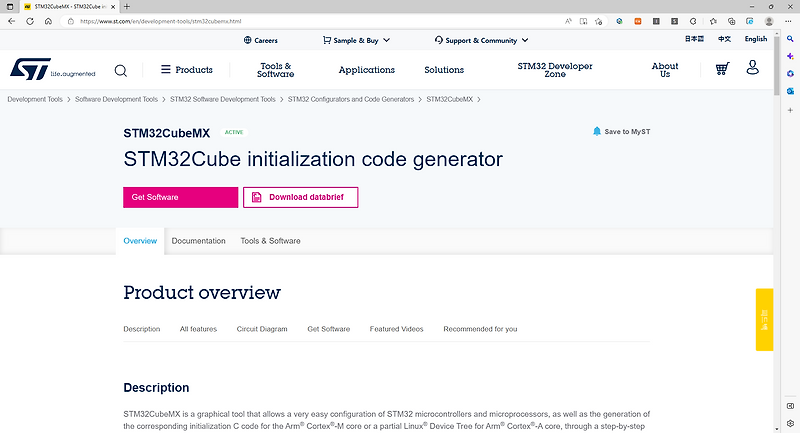Screen dimensions: 800x433
Task: Open site search with the magnifier icon
Action: [121, 70]
